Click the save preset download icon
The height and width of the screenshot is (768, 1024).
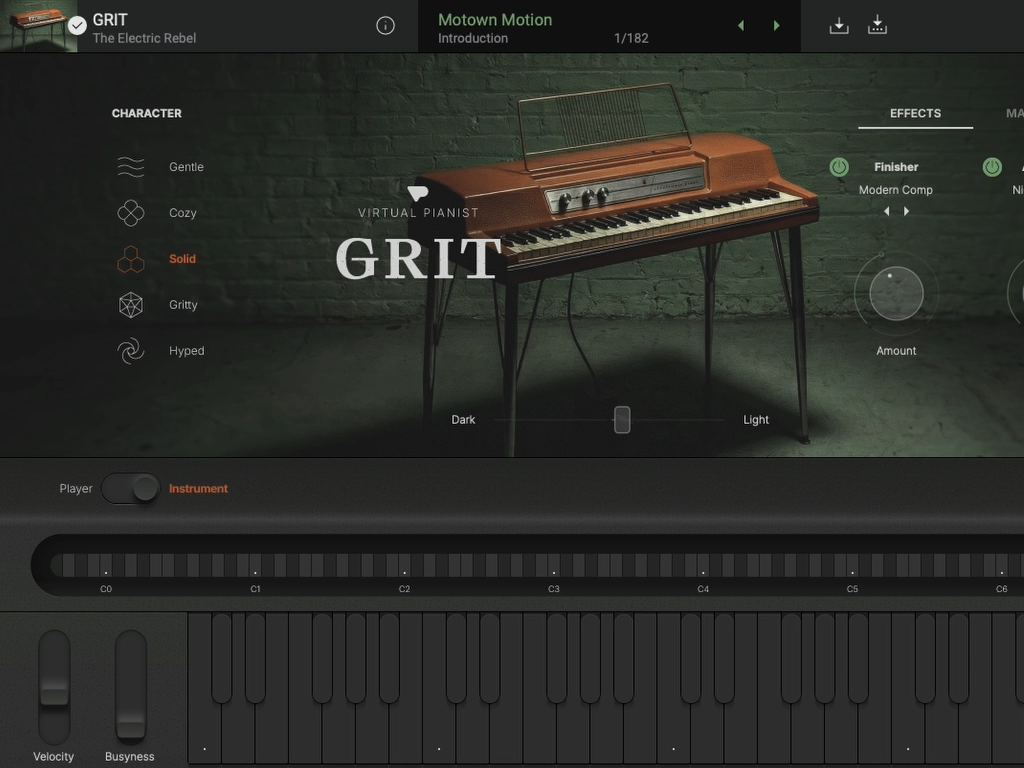coord(839,26)
